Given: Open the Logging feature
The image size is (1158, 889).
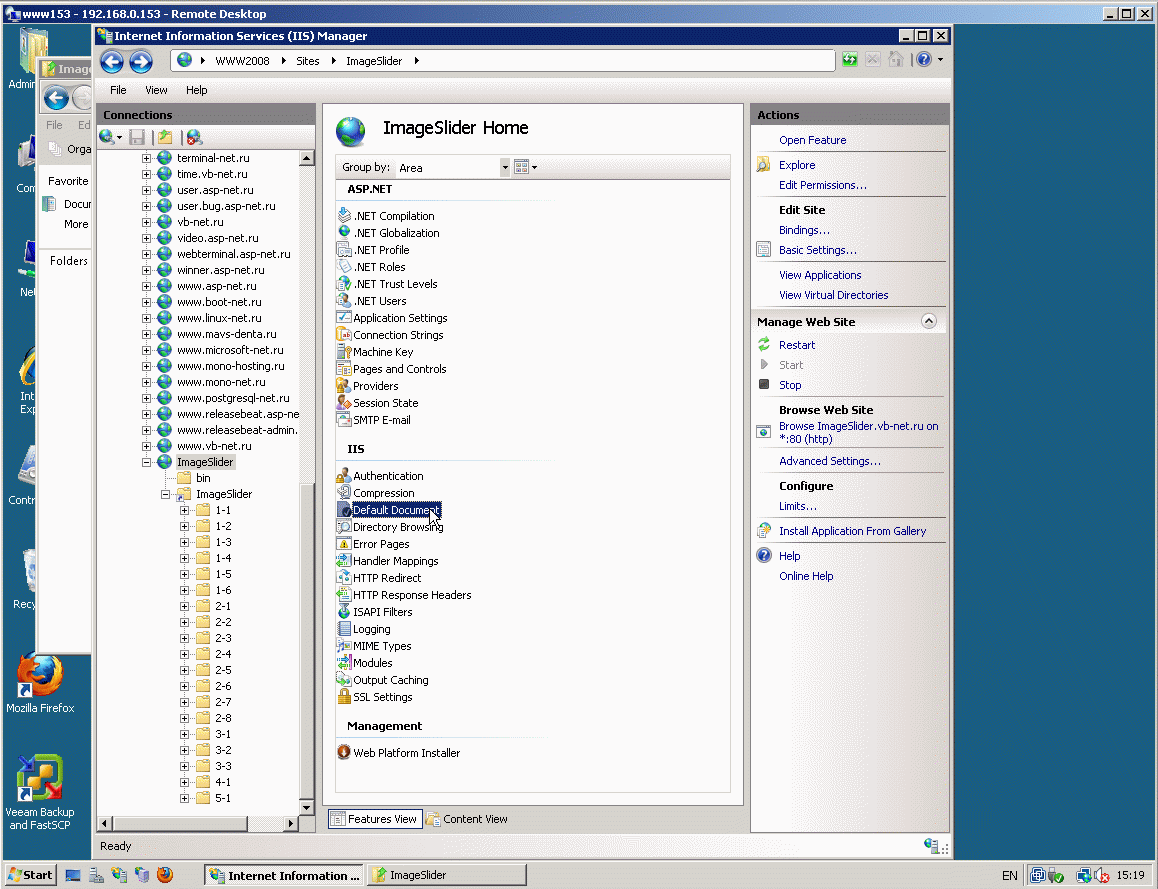Looking at the screenshot, I should (x=364, y=628).
